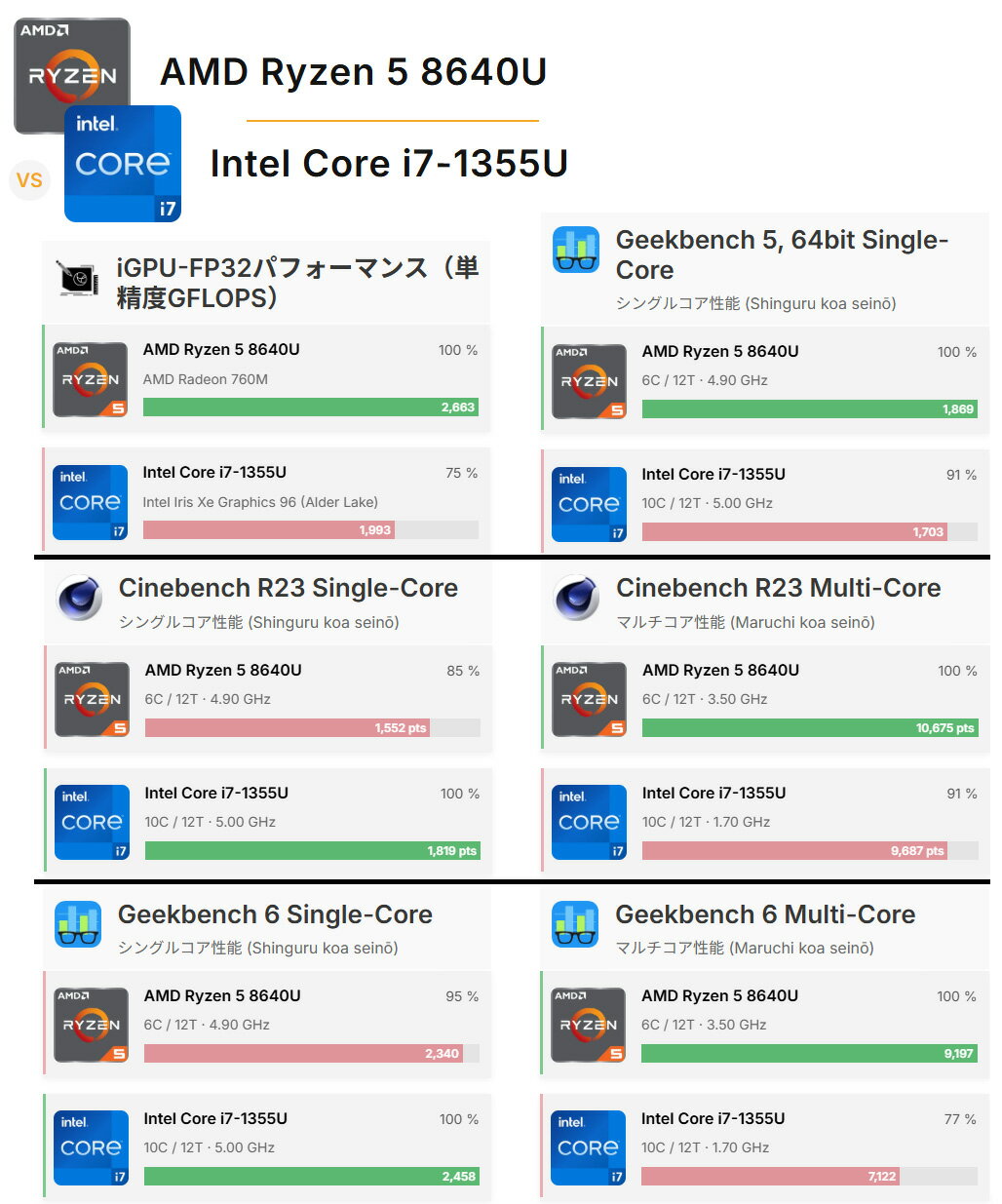Click the Geekbench 5 glasses icon
This screenshot has width=1002, height=1204.
(576, 250)
